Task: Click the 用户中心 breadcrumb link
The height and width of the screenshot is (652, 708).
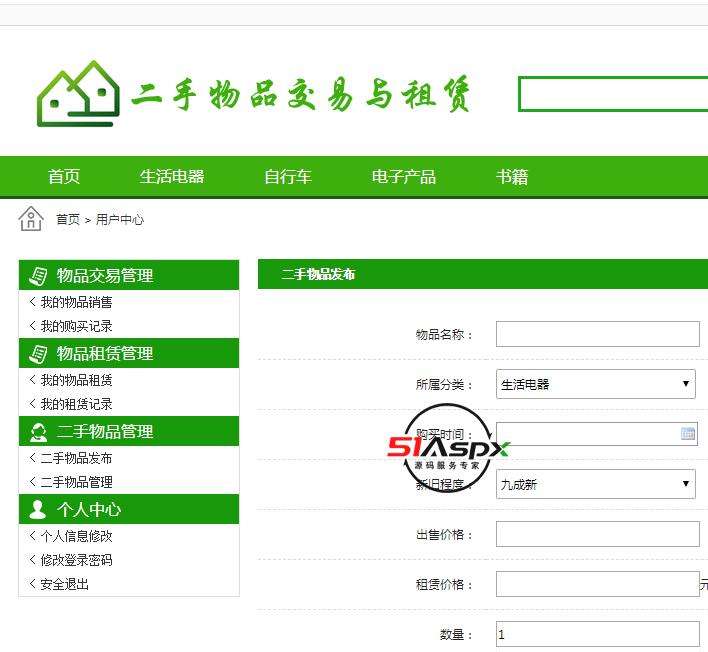Action: [120, 219]
